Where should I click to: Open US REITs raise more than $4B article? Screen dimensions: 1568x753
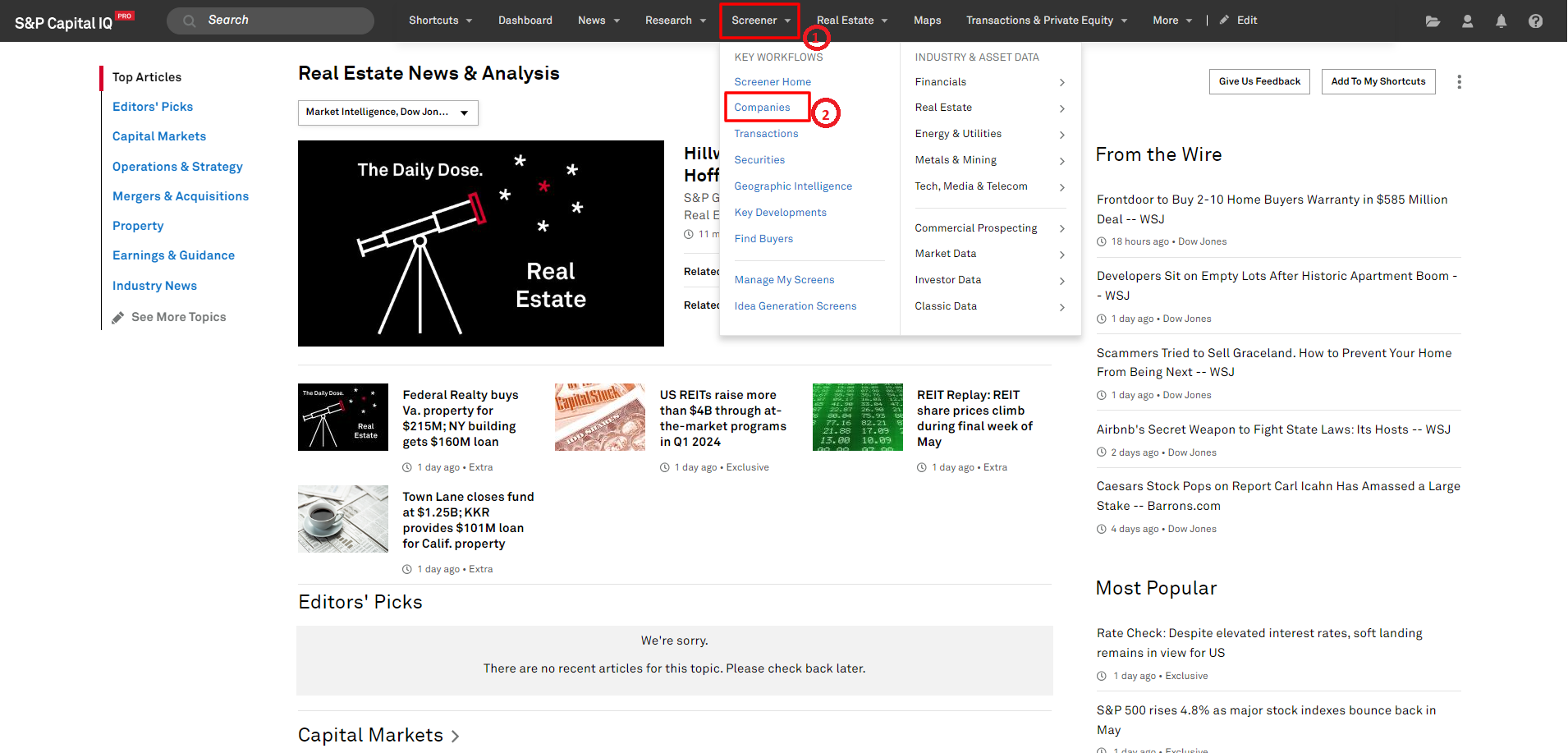(722, 419)
